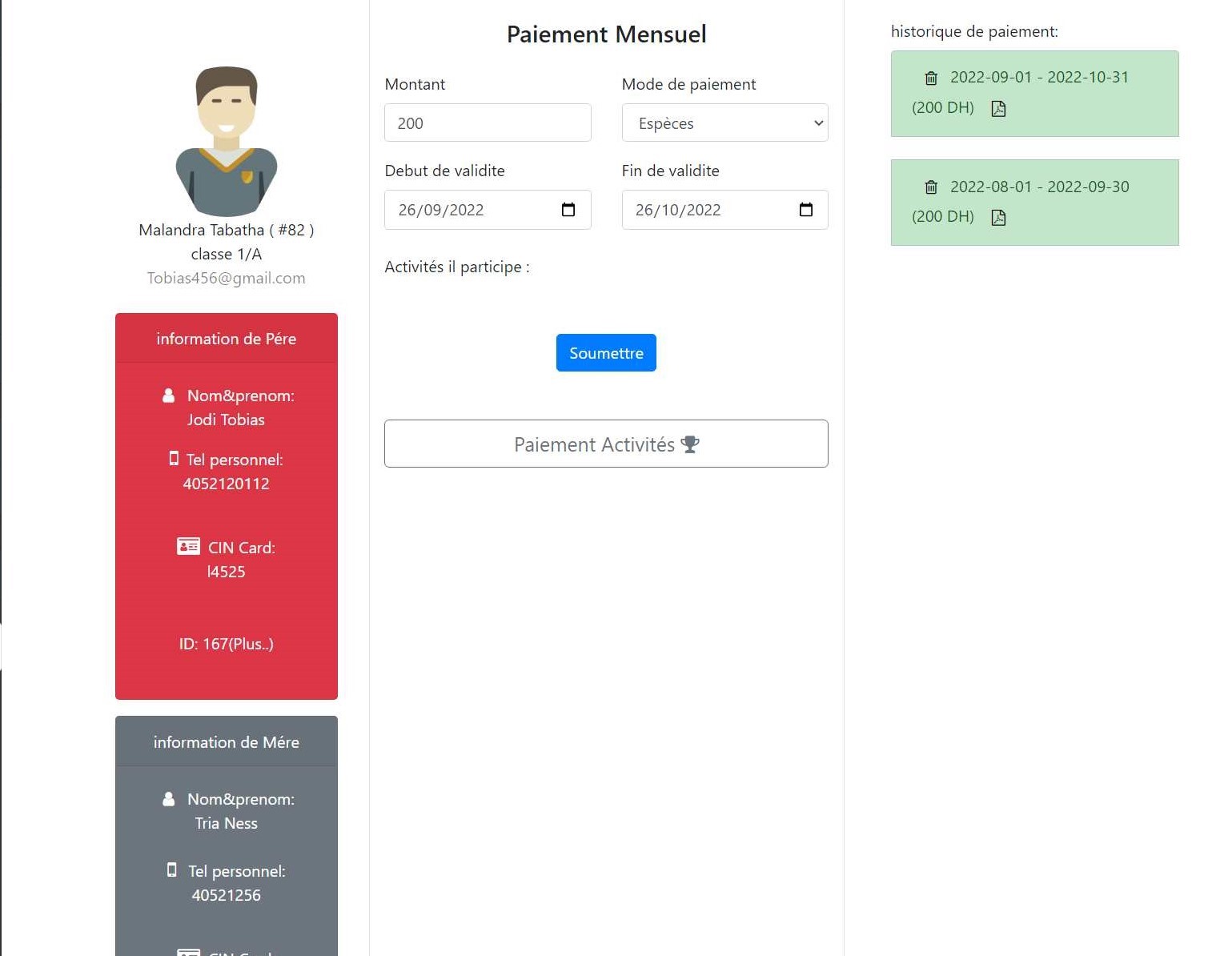The width and height of the screenshot is (1232, 956).
Task: Click the Montant input field
Action: 488,123
